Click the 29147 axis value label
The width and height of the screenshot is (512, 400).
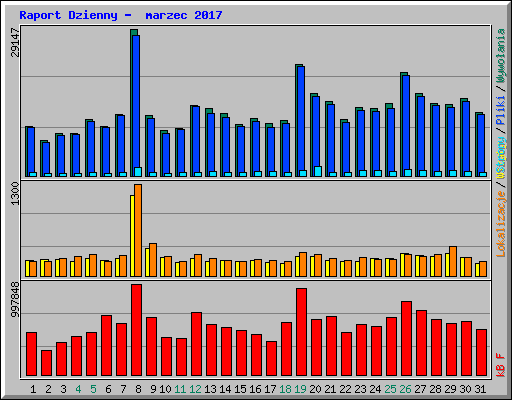pos(15,42)
